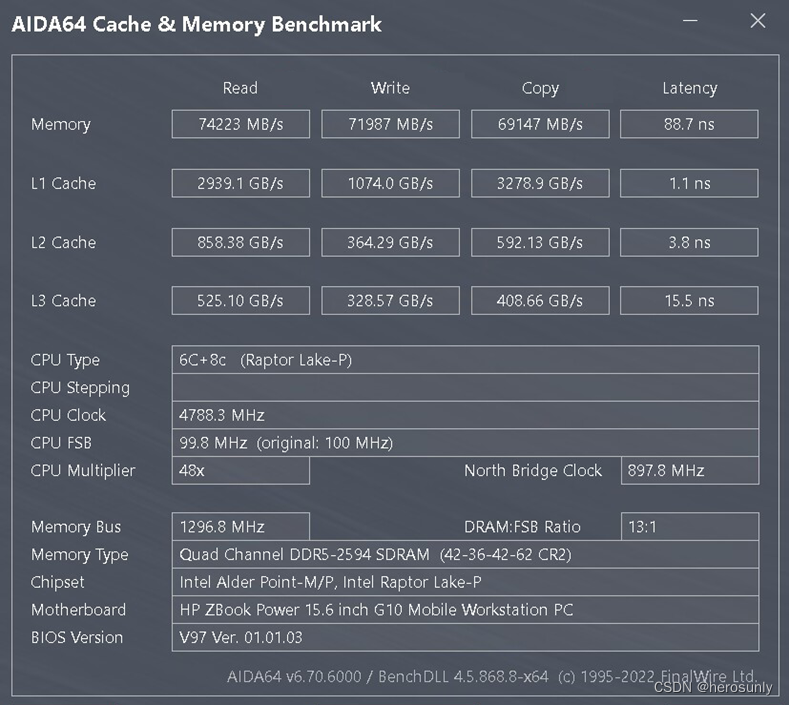Screen dimensions: 789x705
Task: Minimize the AIDA64 benchmark window
Action: pyautogui.click(x=689, y=22)
